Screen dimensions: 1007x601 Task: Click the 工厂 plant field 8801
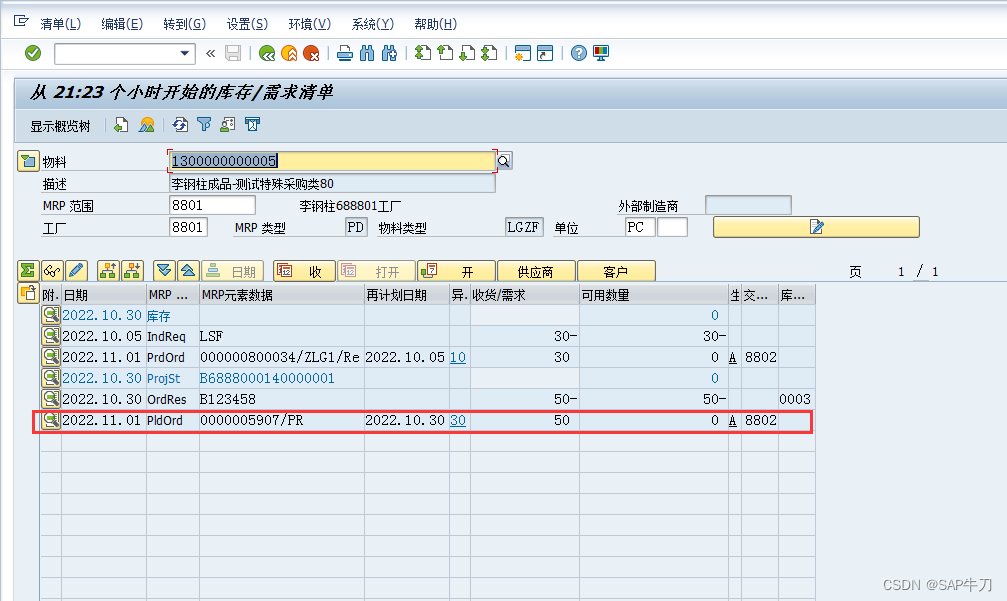[x=188, y=227]
